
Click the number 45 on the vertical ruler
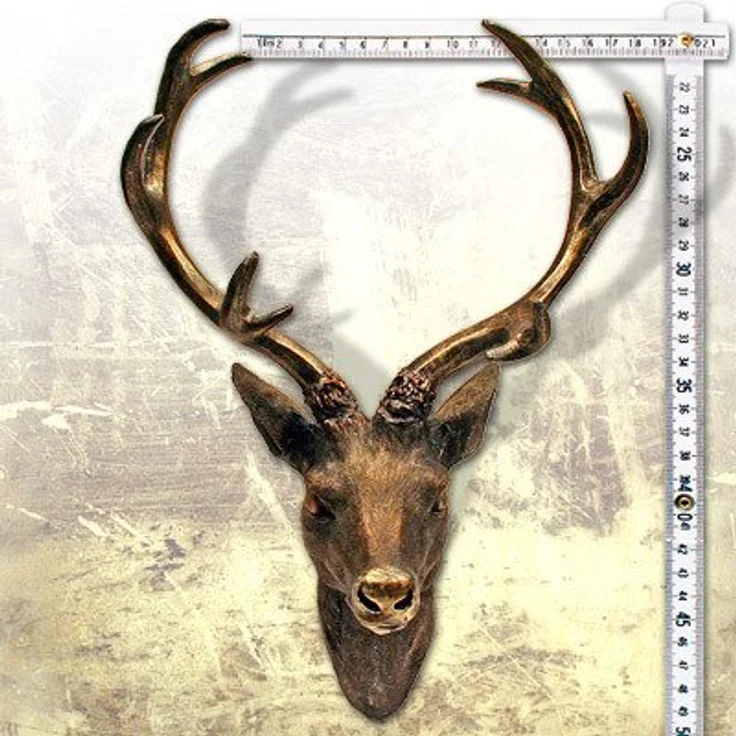point(683,619)
